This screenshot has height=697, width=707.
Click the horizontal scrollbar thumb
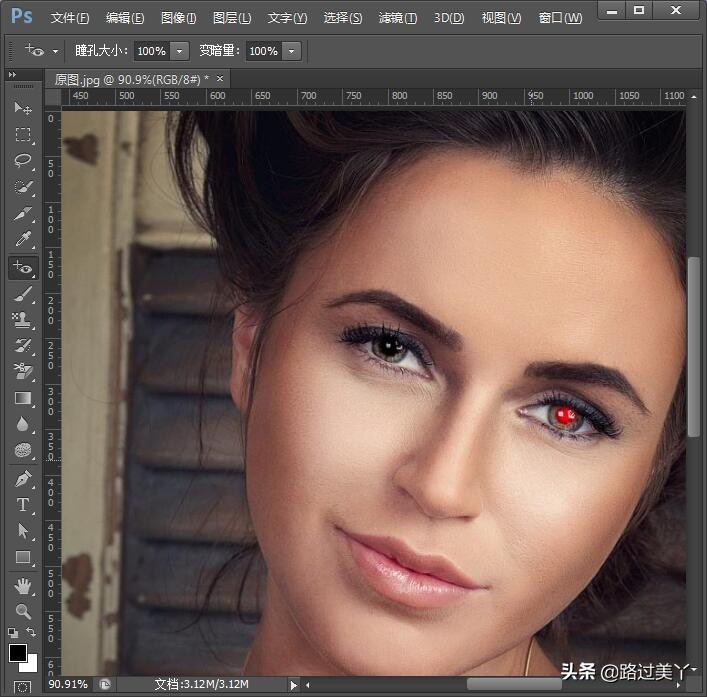click(x=514, y=684)
